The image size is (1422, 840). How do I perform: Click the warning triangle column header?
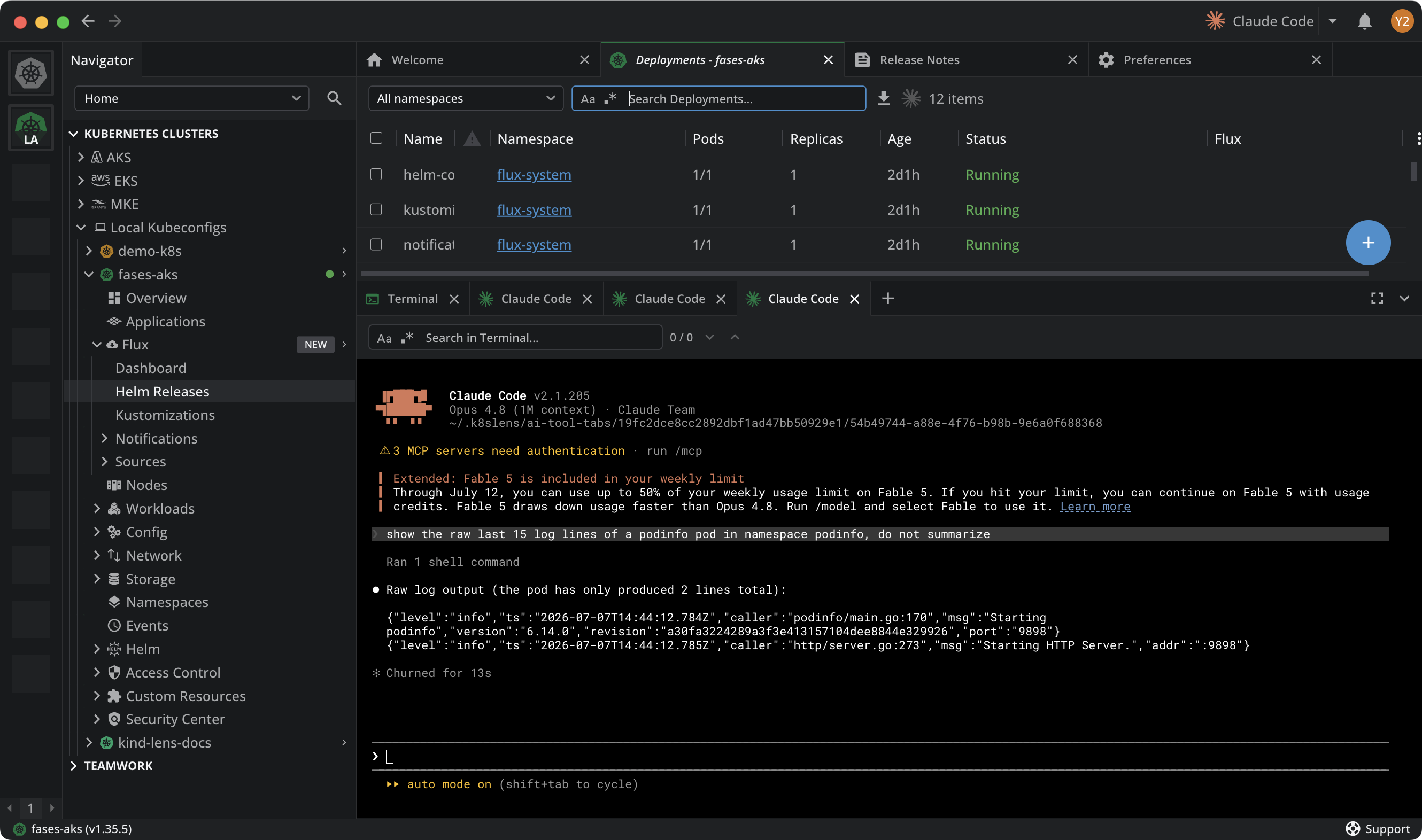(x=472, y=139)
